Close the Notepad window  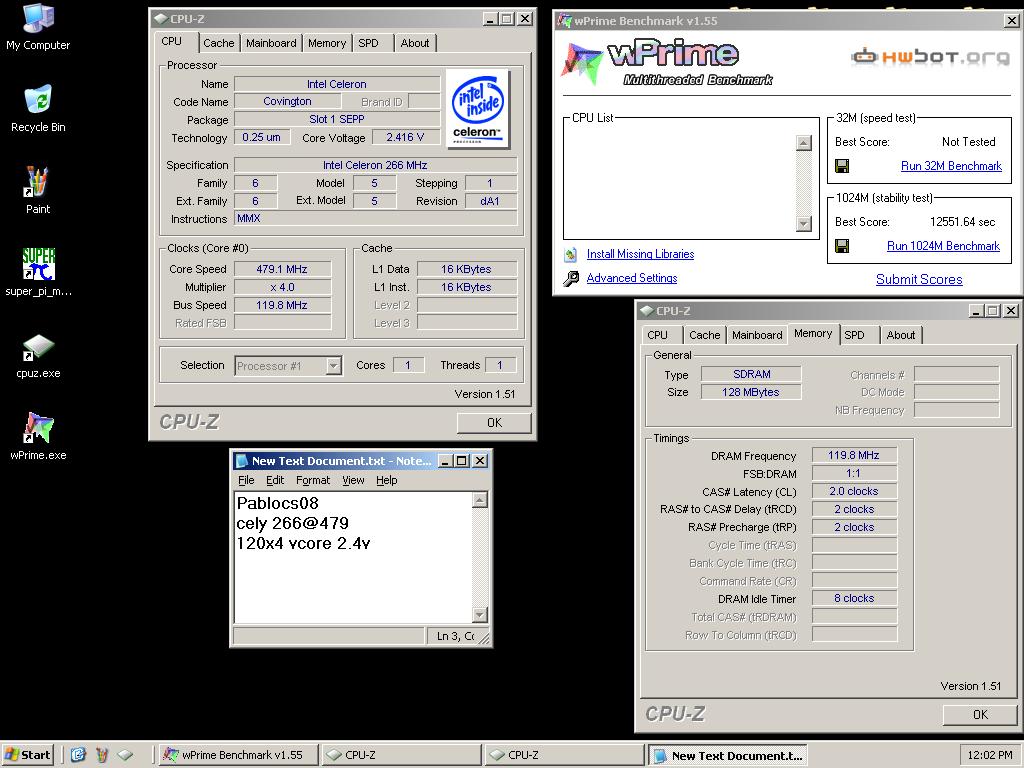point(480,460)
